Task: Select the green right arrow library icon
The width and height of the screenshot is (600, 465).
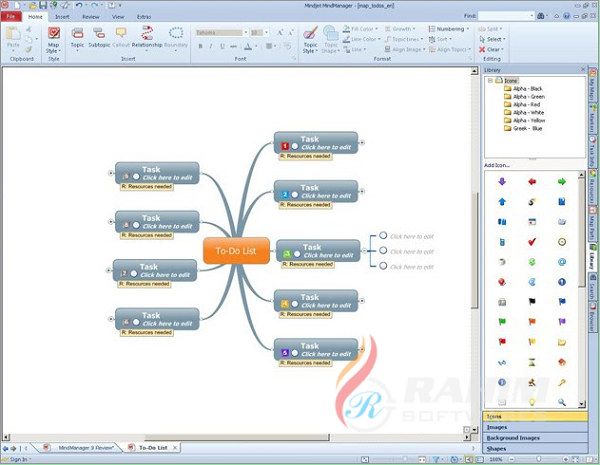Action: tap(562, 181)
